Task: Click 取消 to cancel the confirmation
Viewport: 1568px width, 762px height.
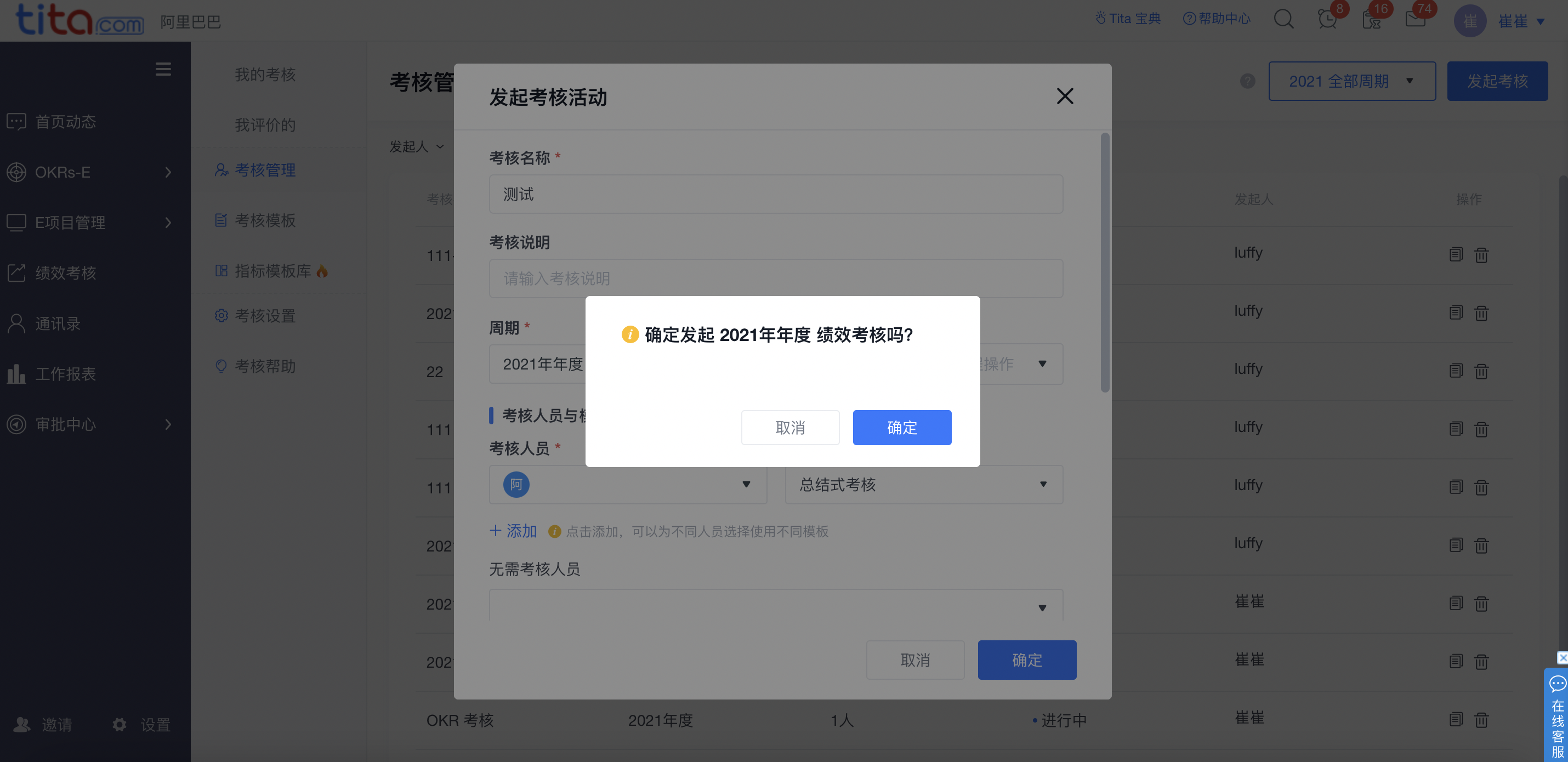Action: click(x=790, y=427)
